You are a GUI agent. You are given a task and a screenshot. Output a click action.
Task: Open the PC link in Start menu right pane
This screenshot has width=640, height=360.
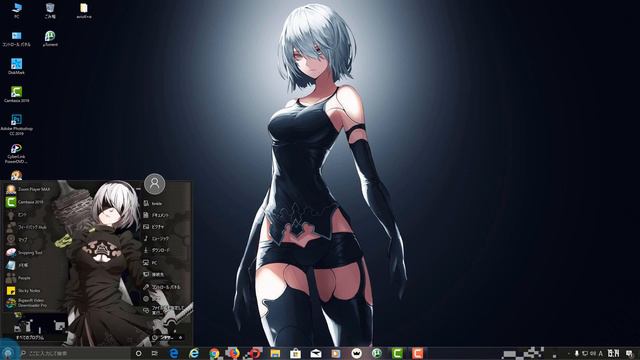click(x=150, y=262)
